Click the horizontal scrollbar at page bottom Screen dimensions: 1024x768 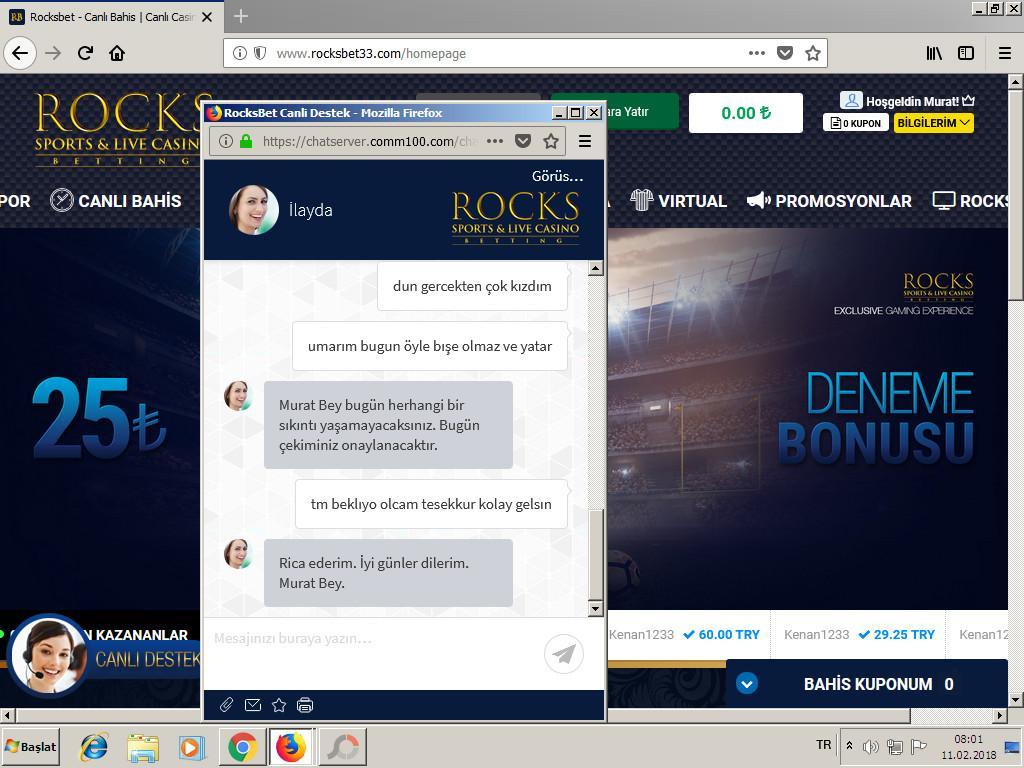462,715
